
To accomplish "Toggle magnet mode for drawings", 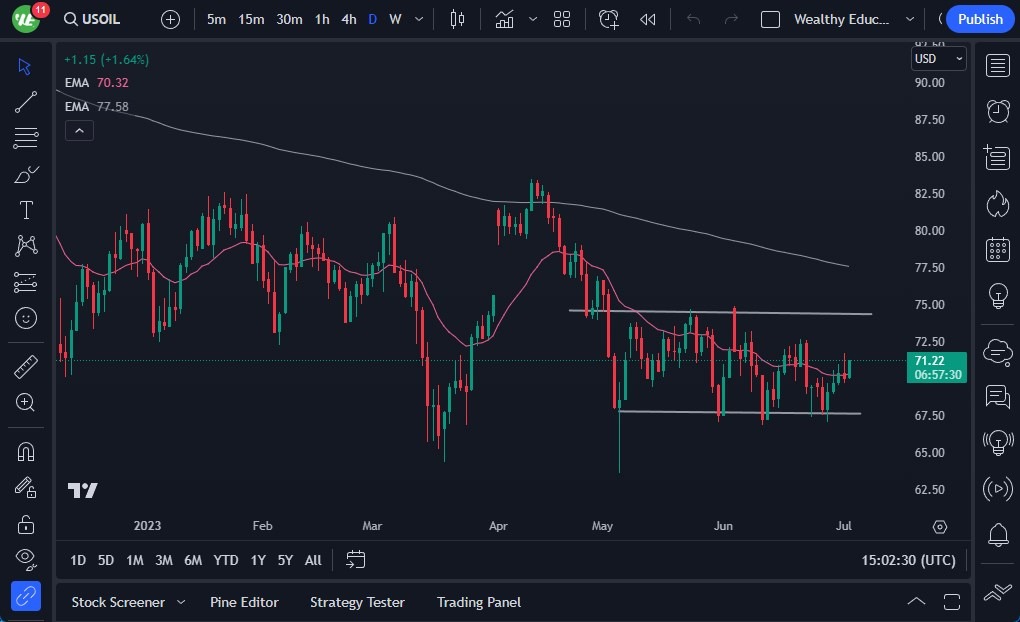I will (26, 451).
